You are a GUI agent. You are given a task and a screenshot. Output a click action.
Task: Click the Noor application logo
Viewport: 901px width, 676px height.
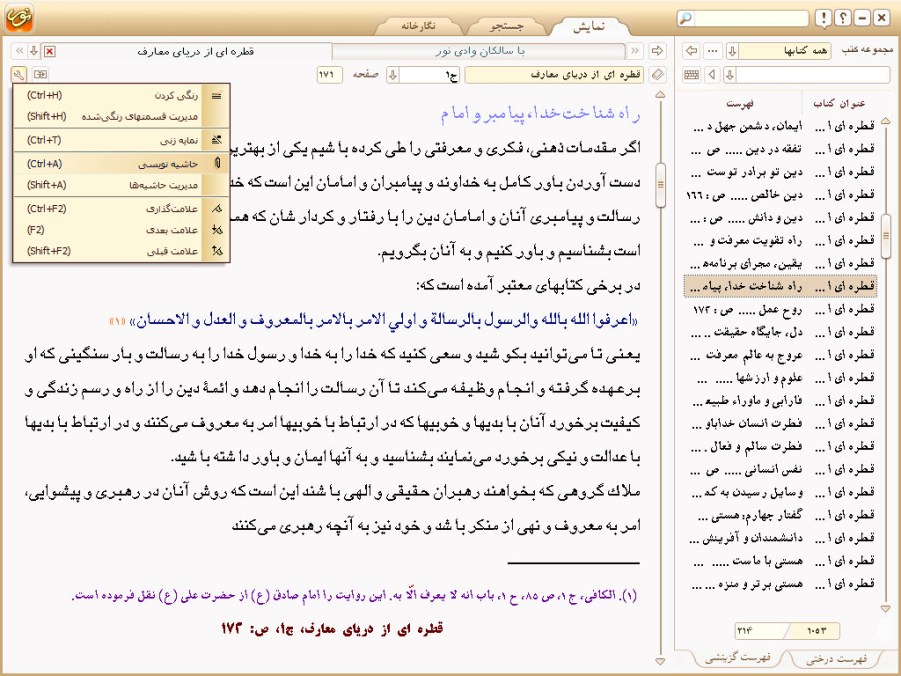[x=19, y=17]
